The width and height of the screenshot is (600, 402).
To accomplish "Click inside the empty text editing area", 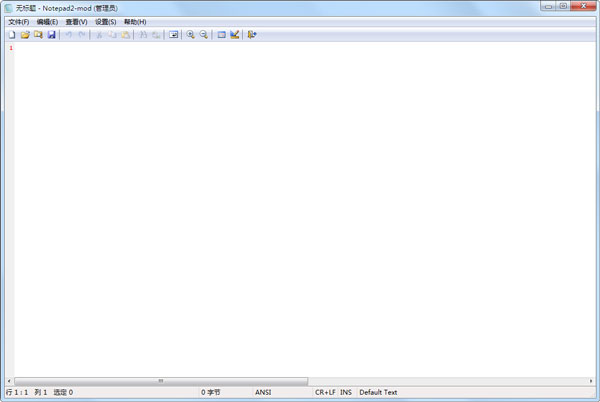I will [305, 210].
